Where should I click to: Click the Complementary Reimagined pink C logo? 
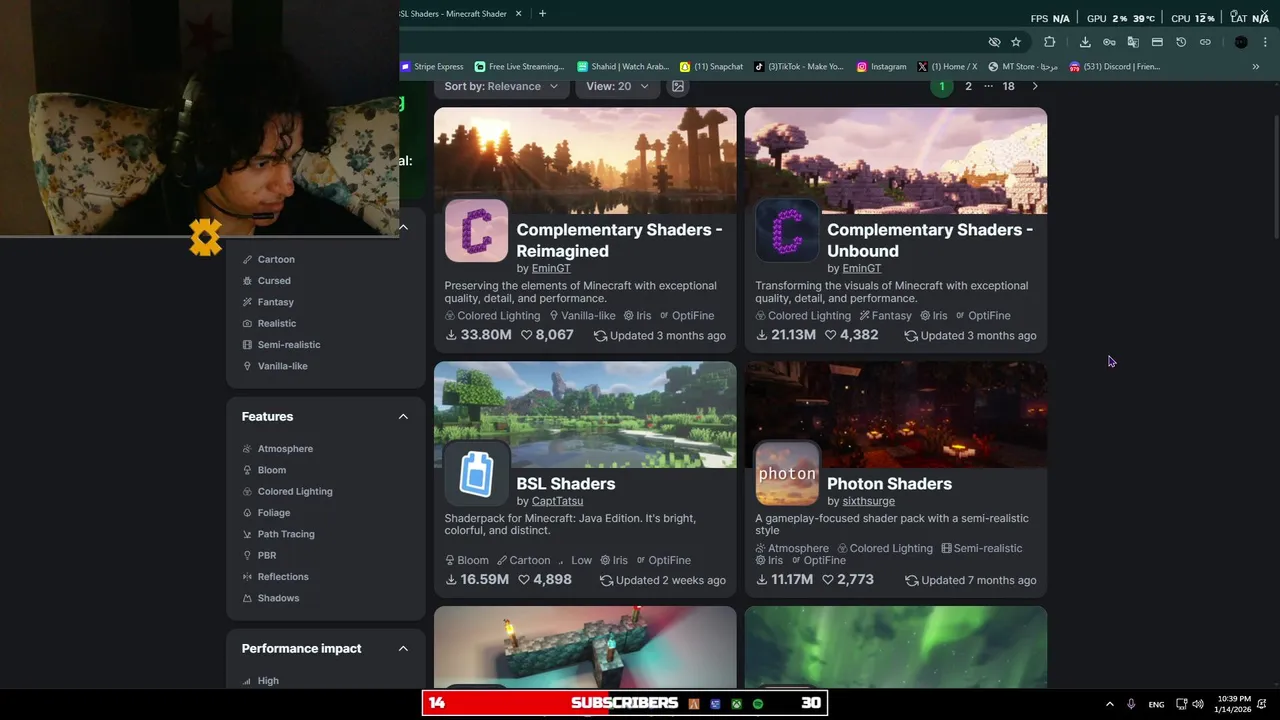tap(476, 231)
